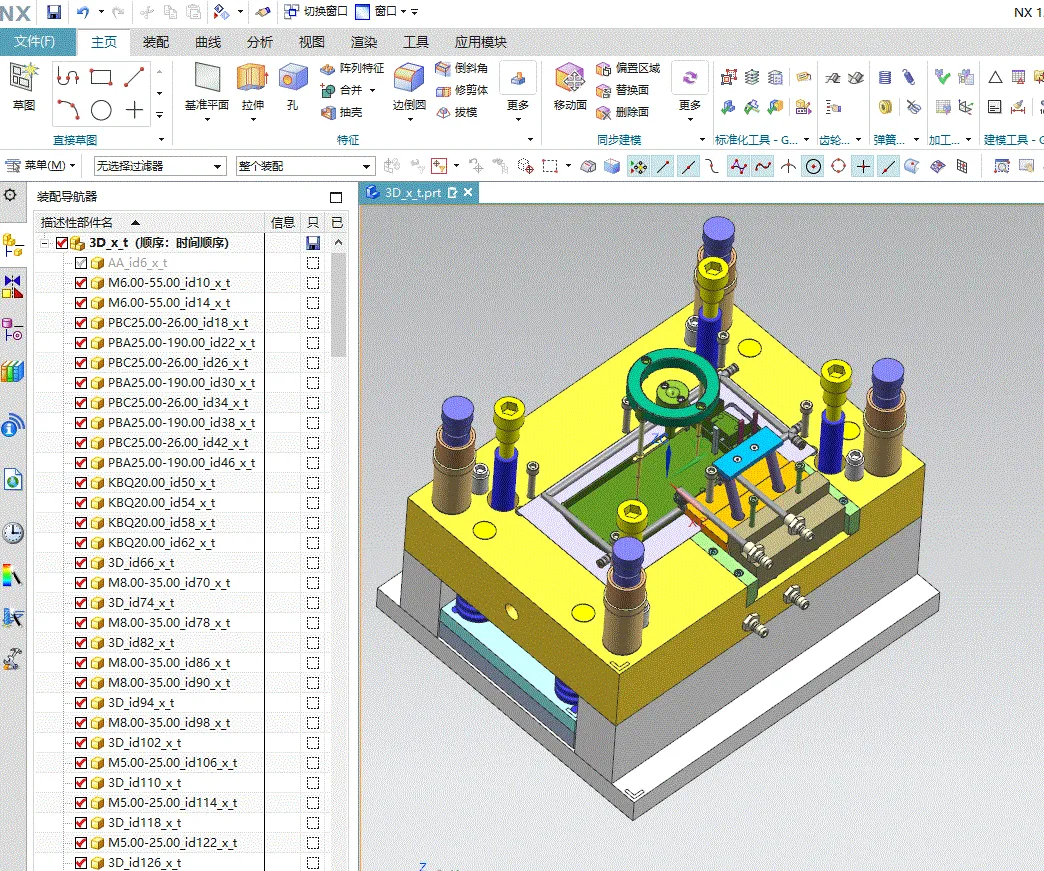Image resolution: width=1044 pixels, height=871 pixels.
Task: Switch to the Assemblies (装配) ribbon tab
Action: click(x=156, y=42)
